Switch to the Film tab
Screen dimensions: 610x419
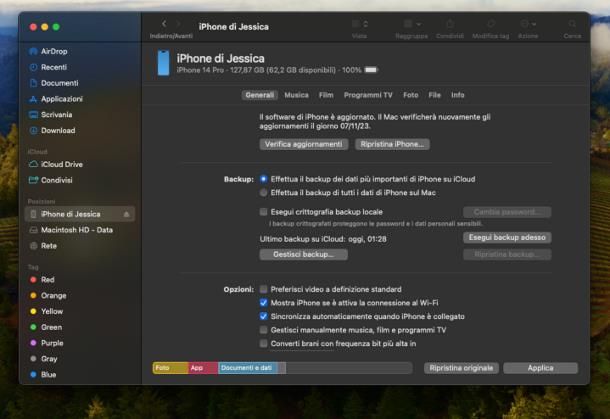pos(326,95)
